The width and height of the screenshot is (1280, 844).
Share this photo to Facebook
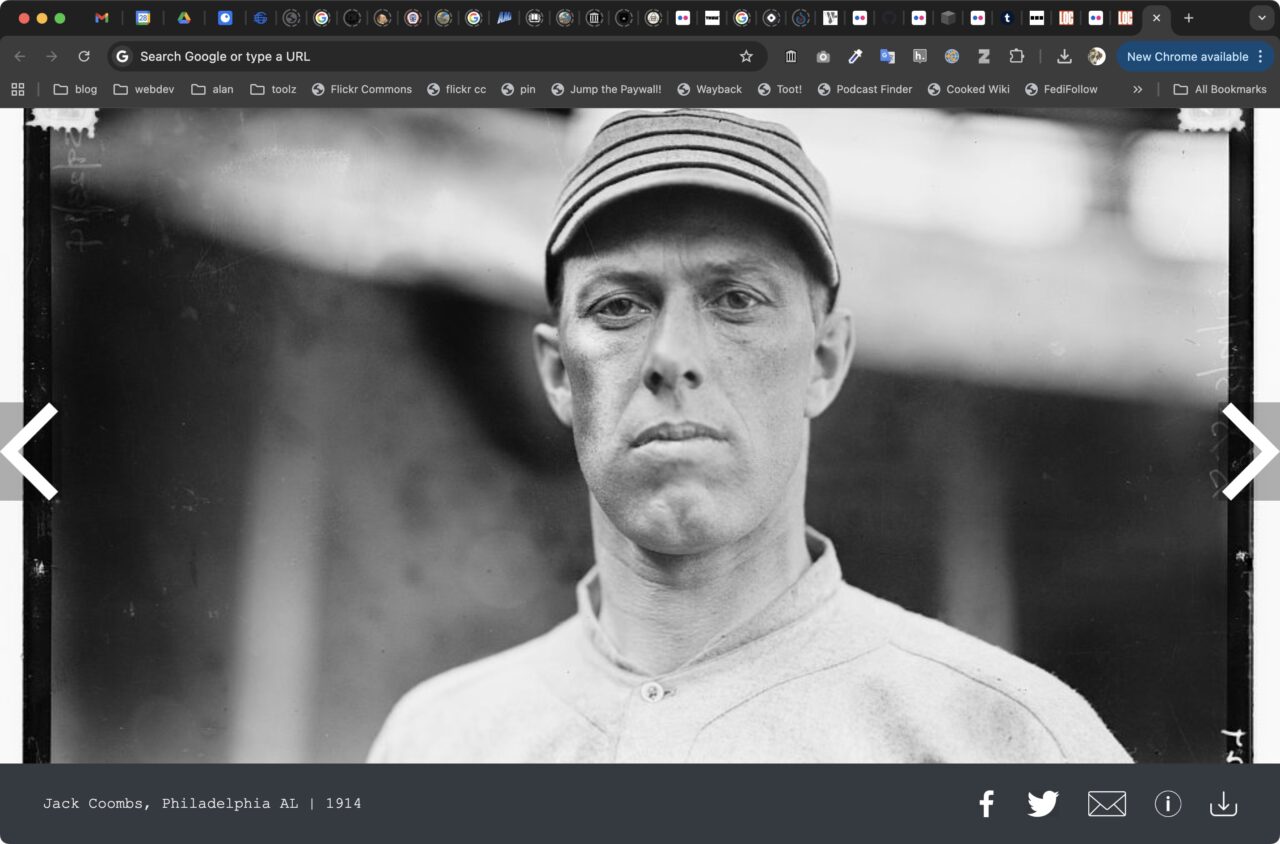point(986,803)
